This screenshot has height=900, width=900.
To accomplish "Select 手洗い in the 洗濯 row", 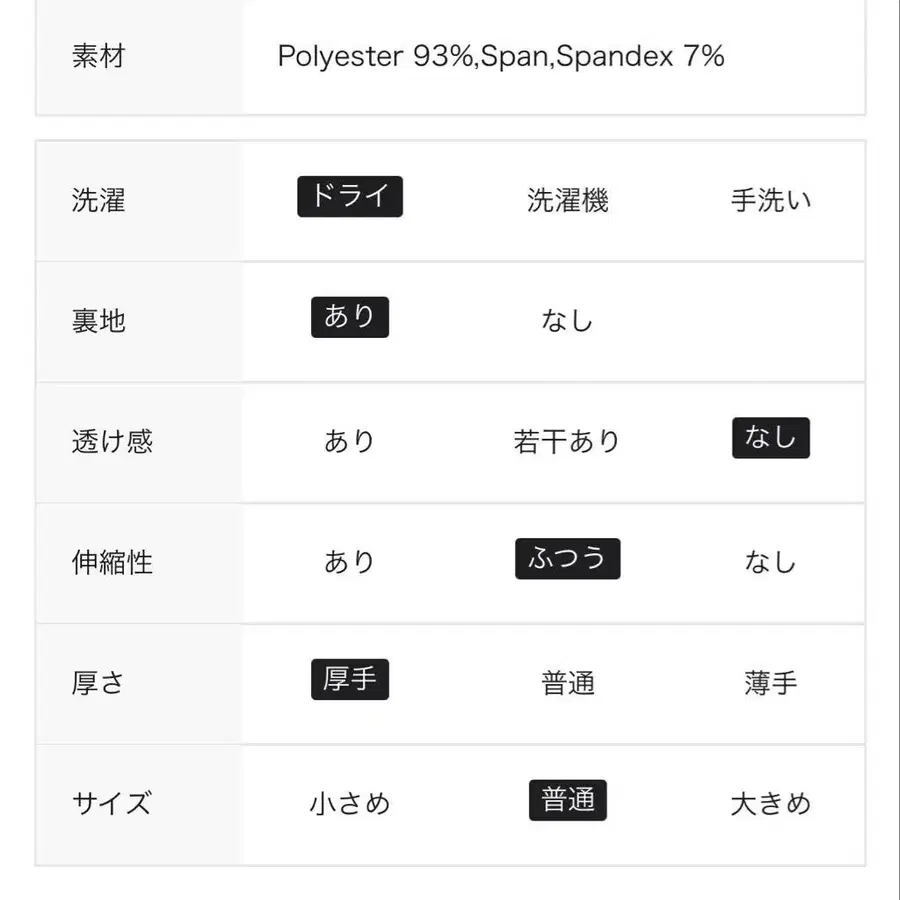I will pyautogui.click(x=770, y=200).
